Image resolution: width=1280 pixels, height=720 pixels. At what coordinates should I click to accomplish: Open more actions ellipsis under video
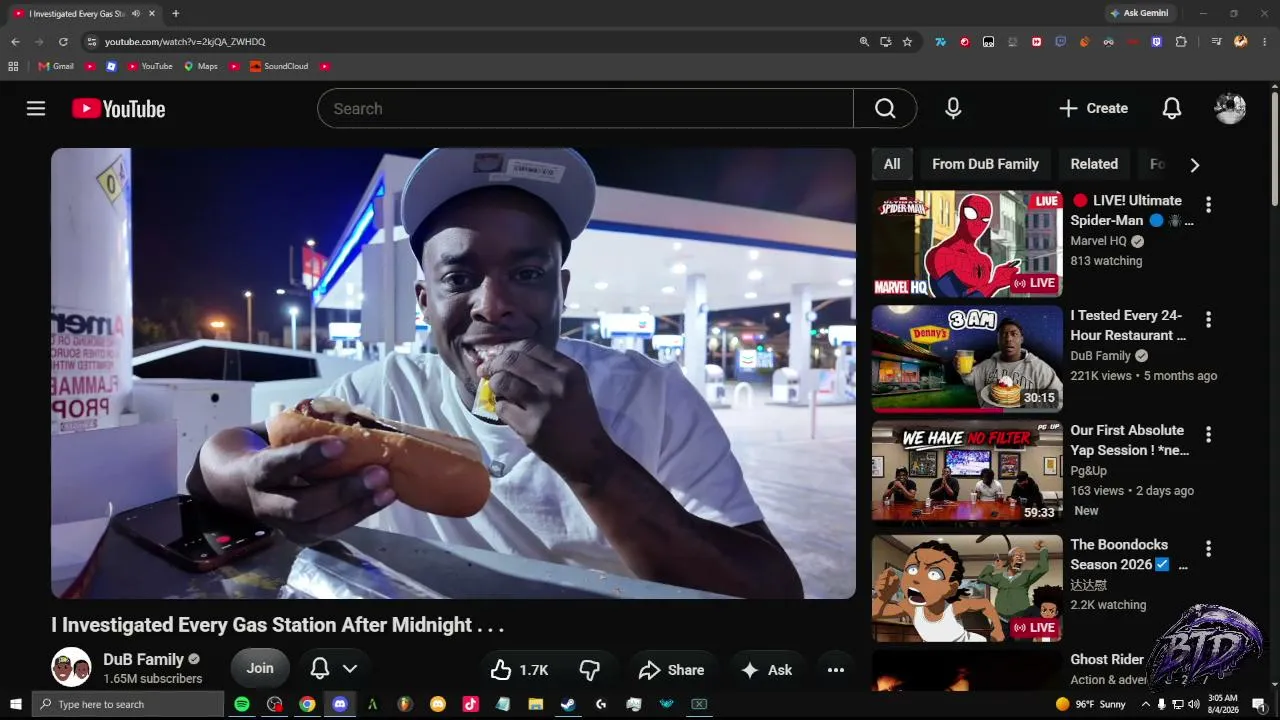click(x=836, y=670)
